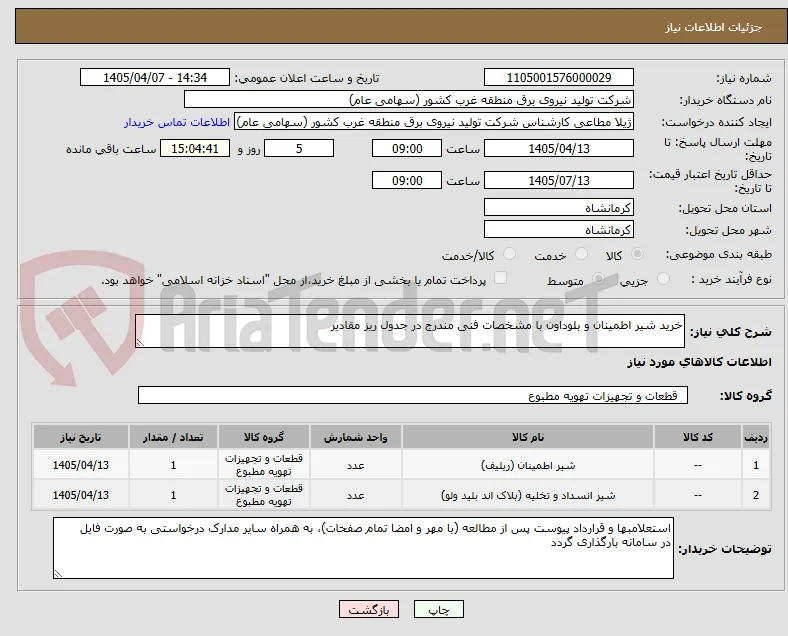
Task: Click the announcement date field 1405/04/07 - 14:34
Action: [155, 78]
